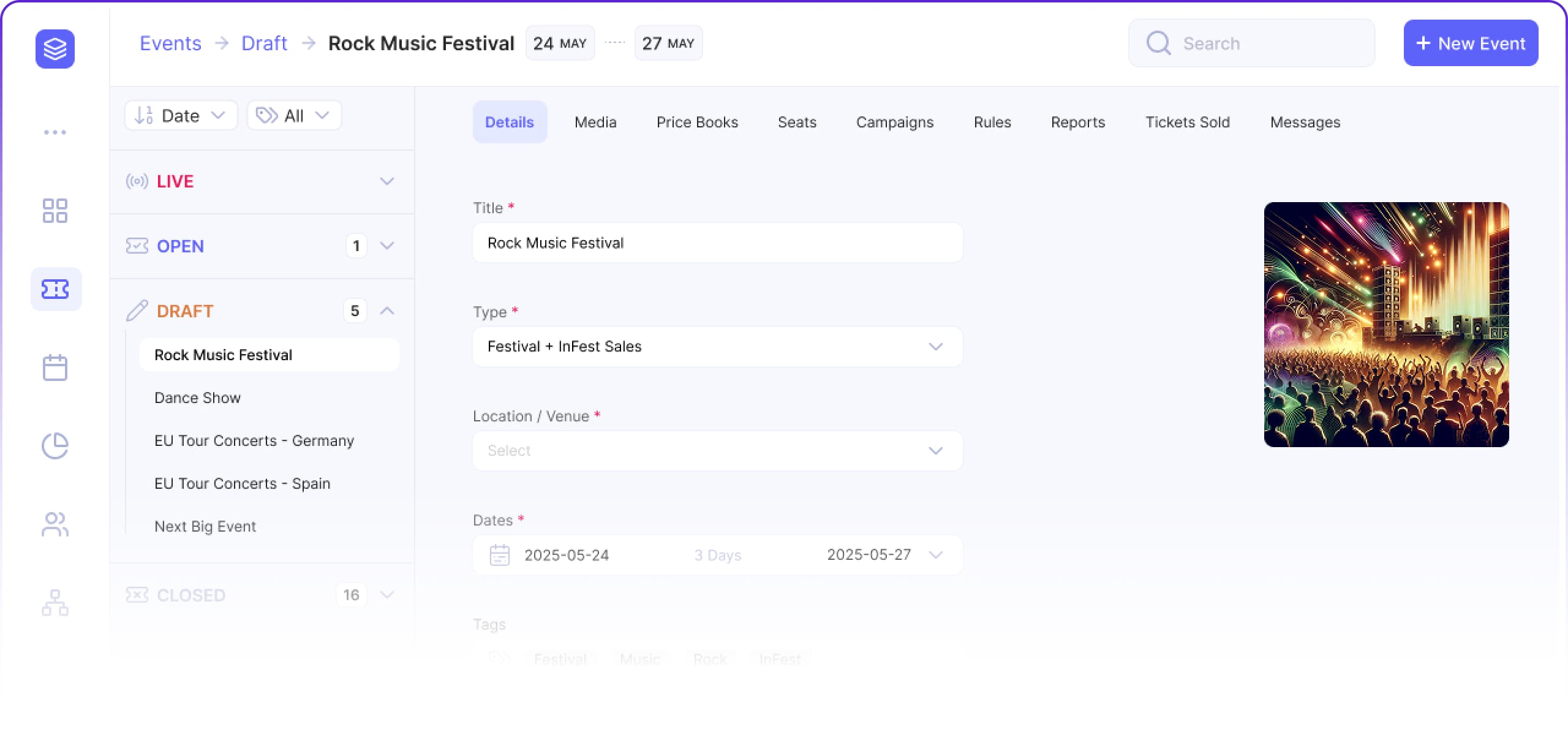The width and height of the screenshot is (1568, 735).
Task: Click the festival cover image thumbnail
Action: click(1385, 325)
